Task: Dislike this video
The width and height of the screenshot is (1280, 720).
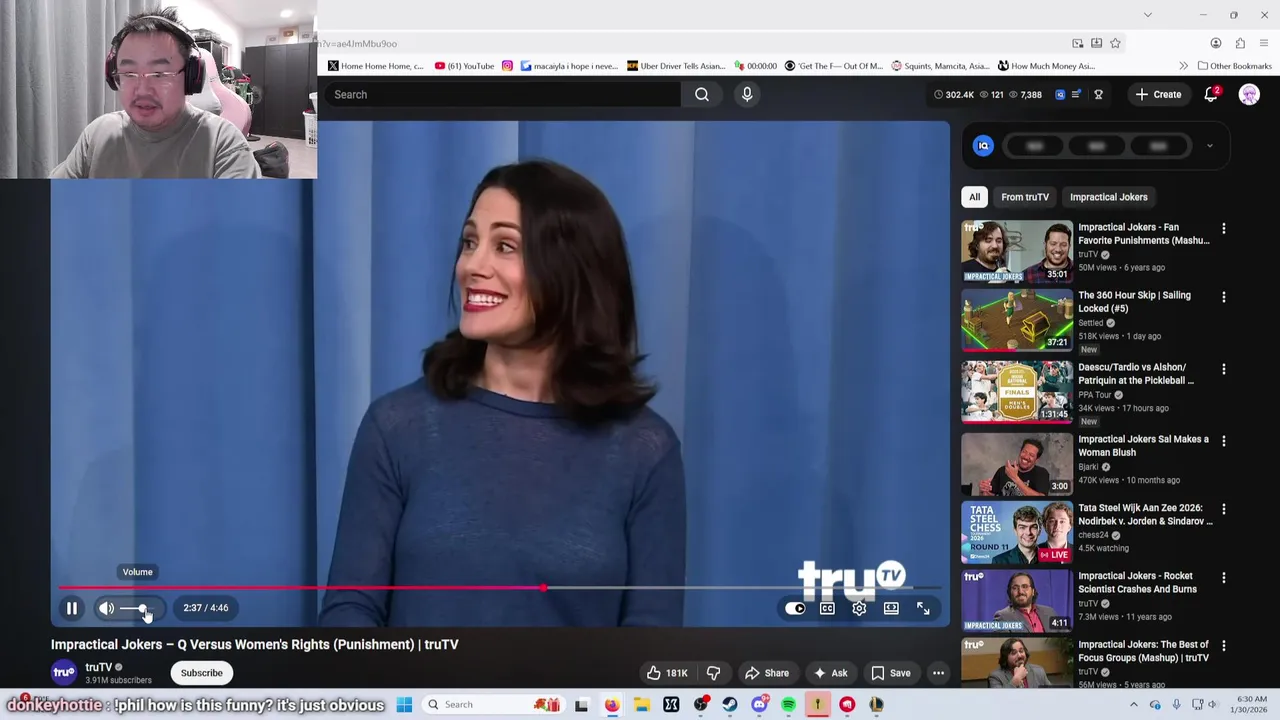Action: click(x=713, y=673)
